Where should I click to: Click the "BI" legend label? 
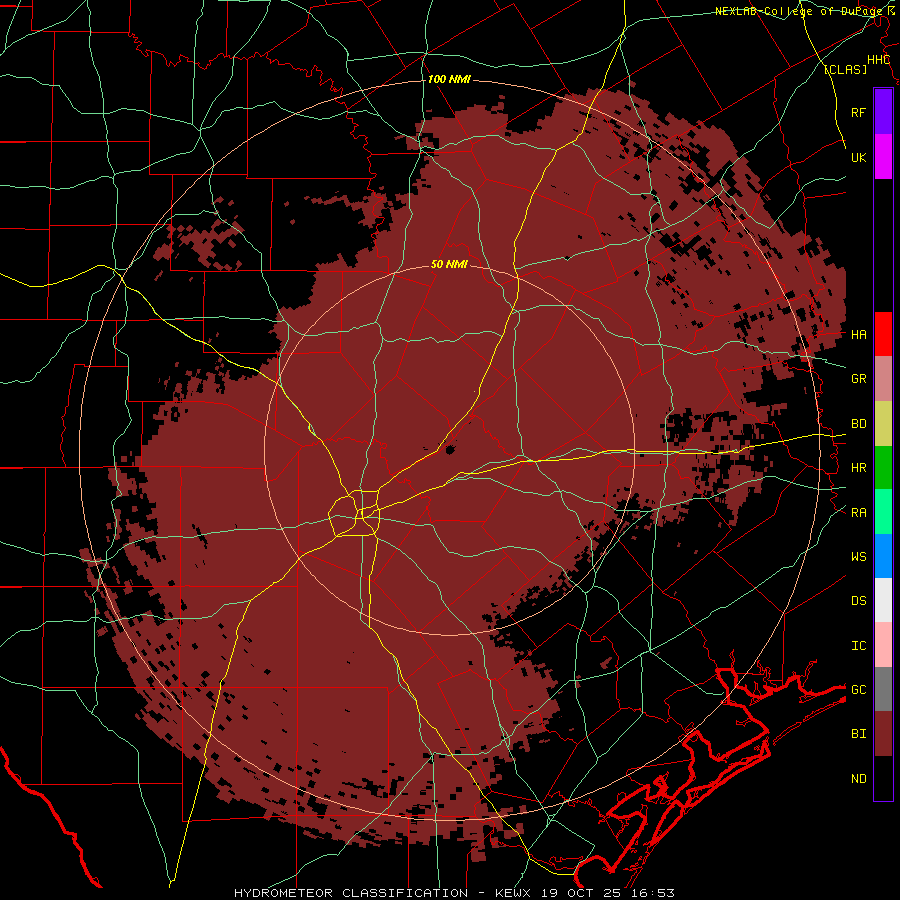[x=858, y=734]
